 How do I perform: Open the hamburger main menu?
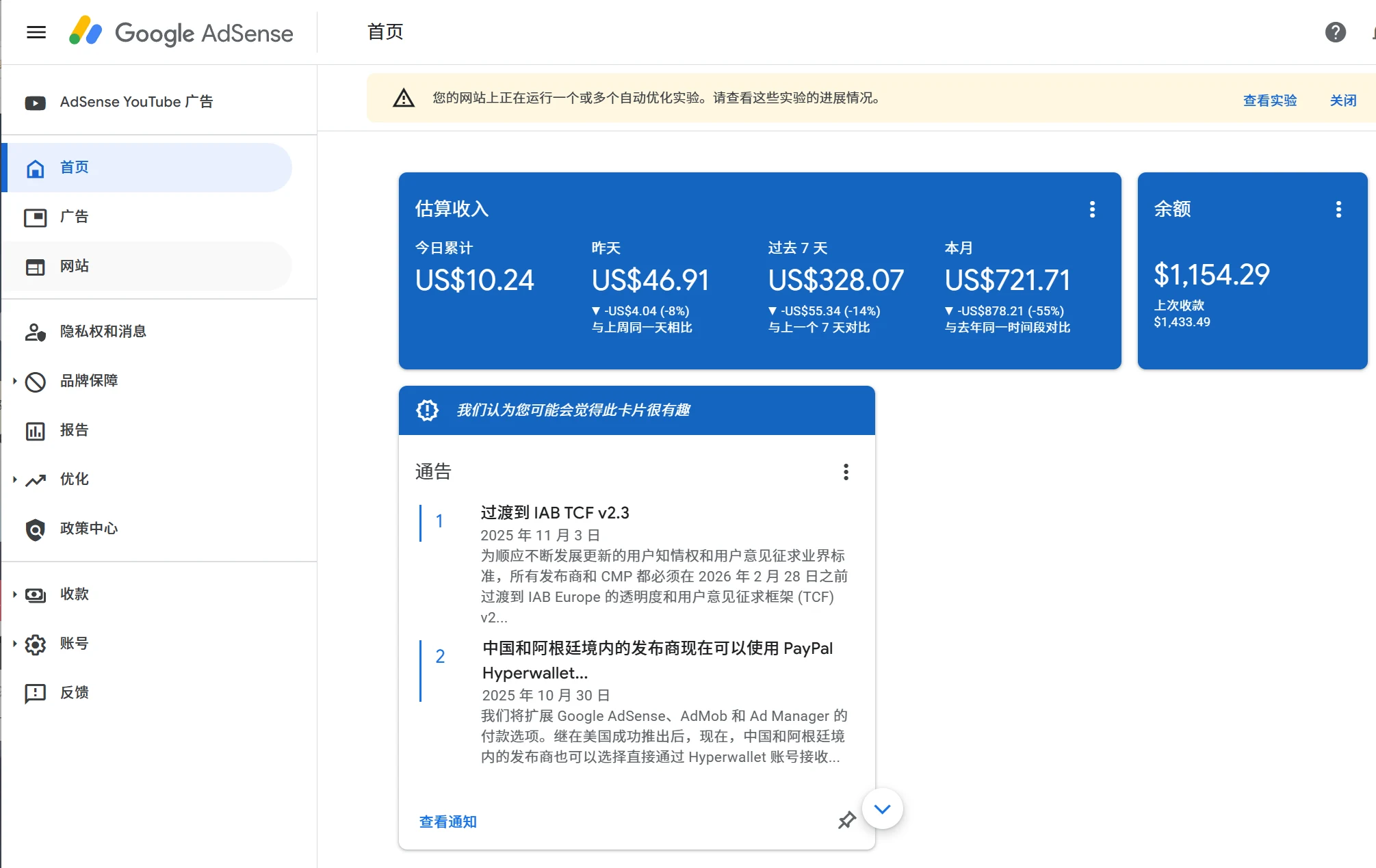(36, 32)
